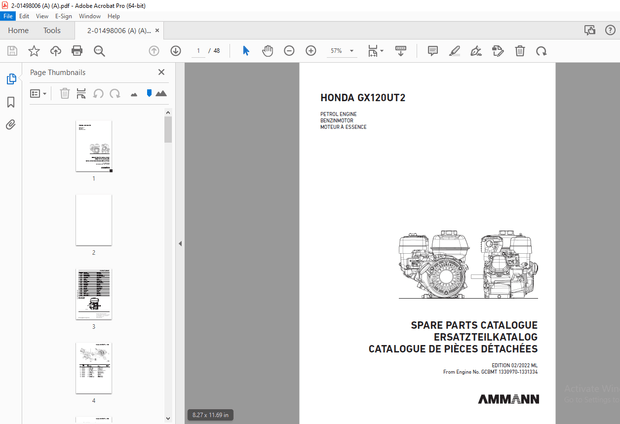Switch to the Tools tab

(51, 31)
